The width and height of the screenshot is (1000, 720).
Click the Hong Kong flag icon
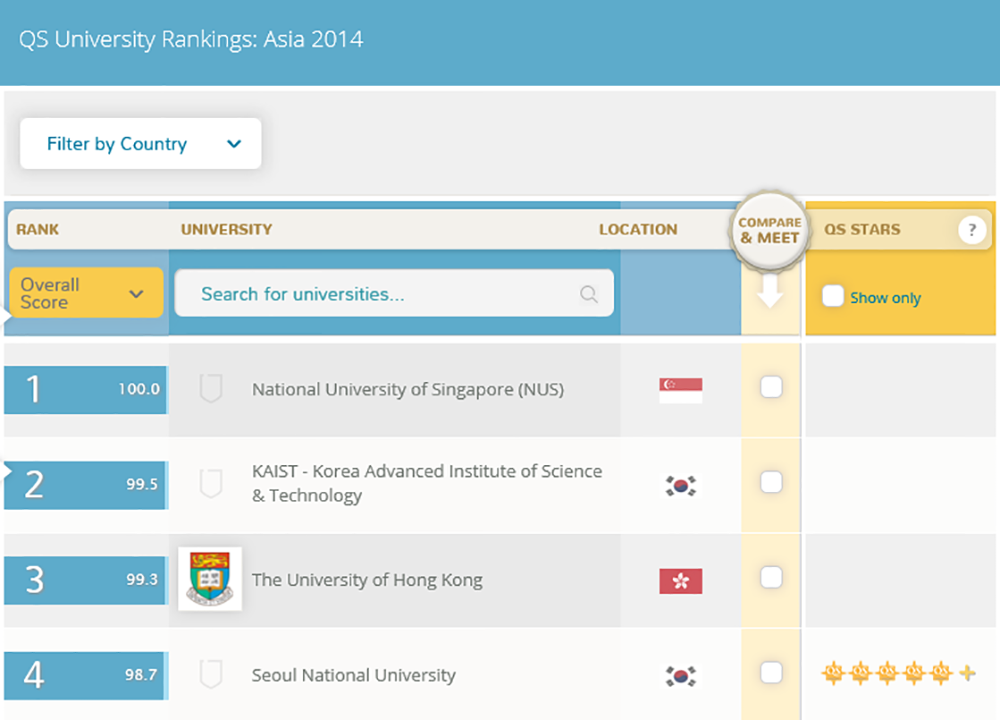pyautogui.click(x=680, y=581)
